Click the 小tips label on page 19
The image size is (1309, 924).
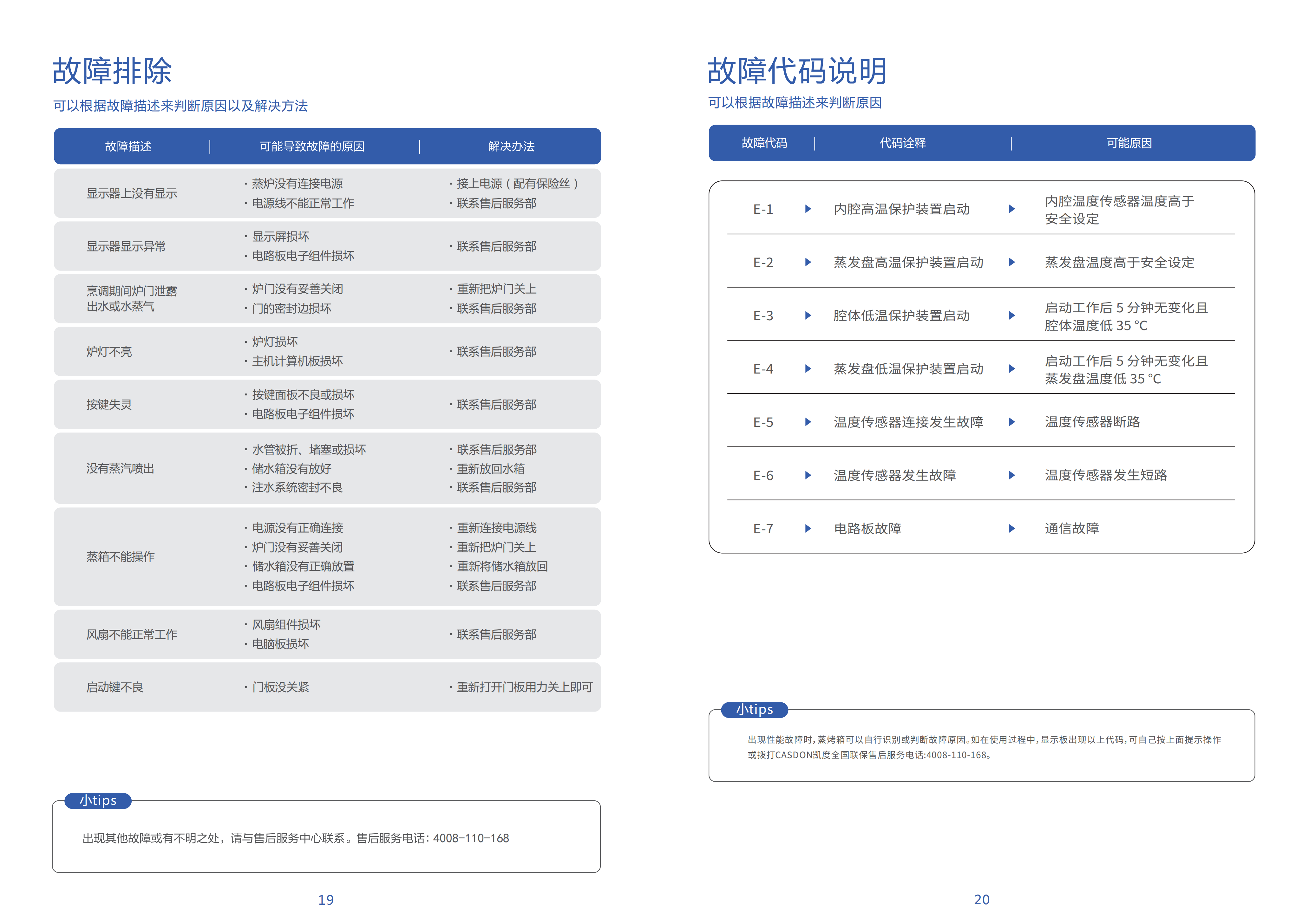(x=98, y=800)
